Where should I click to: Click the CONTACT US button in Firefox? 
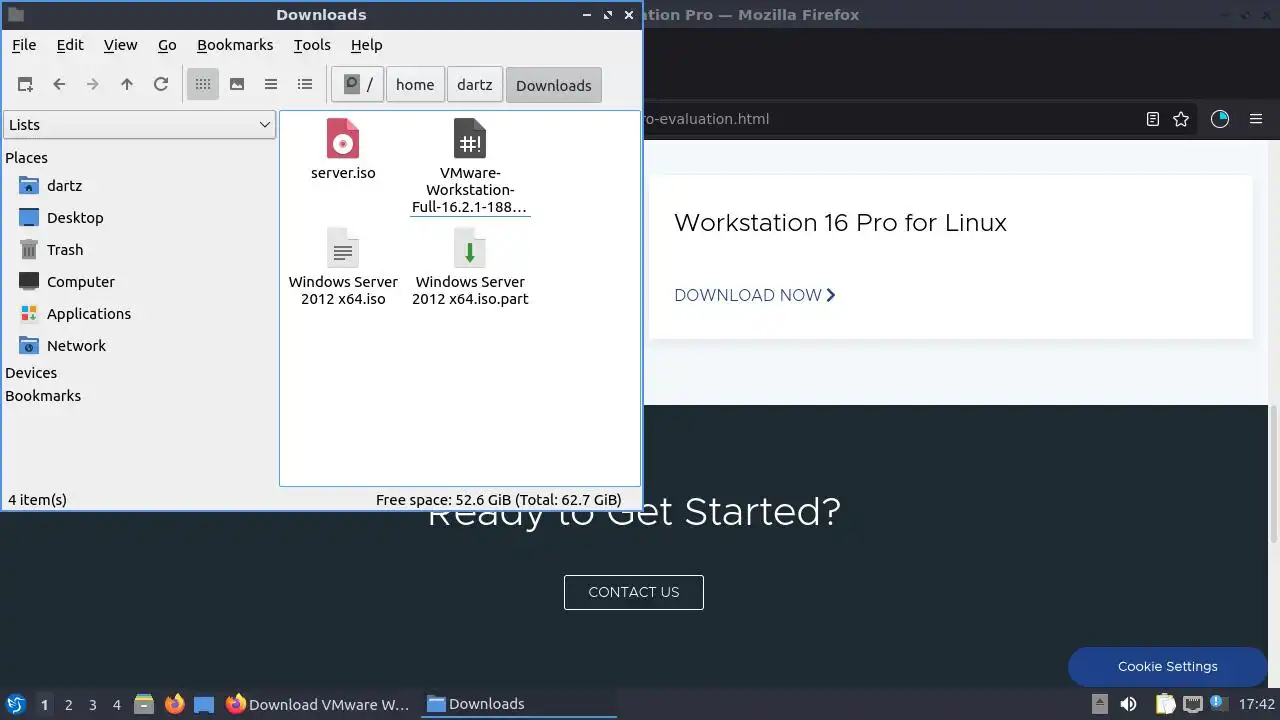tap(634, 592)
